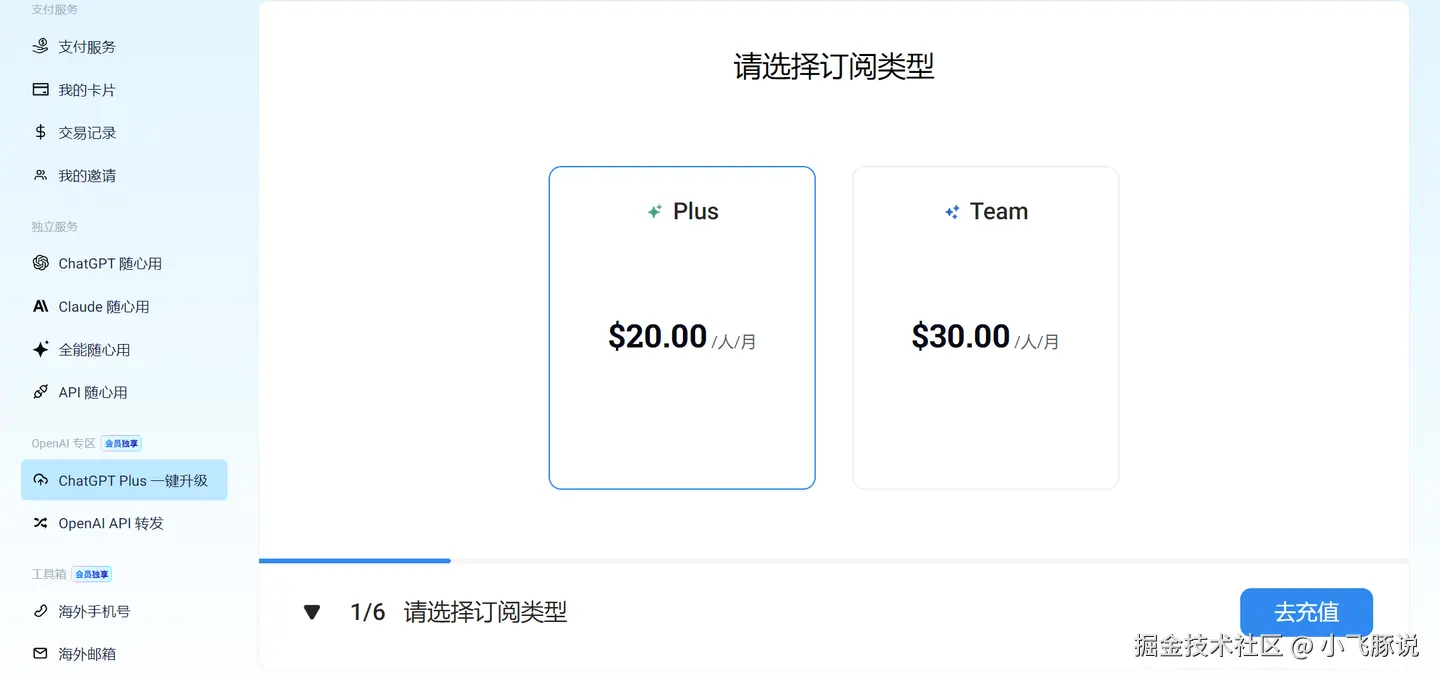Open 海外手机号 in the sidebar
1440x680 pixels.
coord(94,611)
